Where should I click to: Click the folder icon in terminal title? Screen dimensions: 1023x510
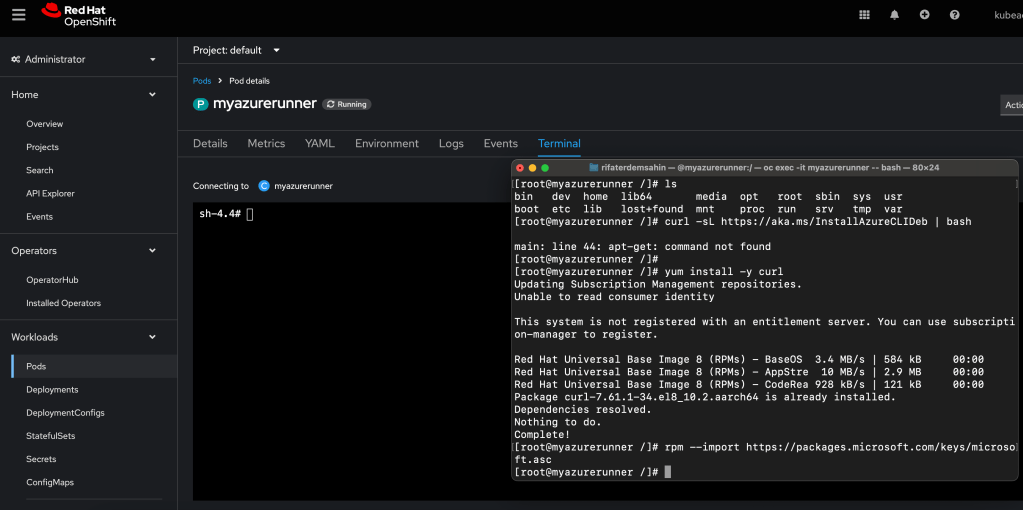point(594,168)
